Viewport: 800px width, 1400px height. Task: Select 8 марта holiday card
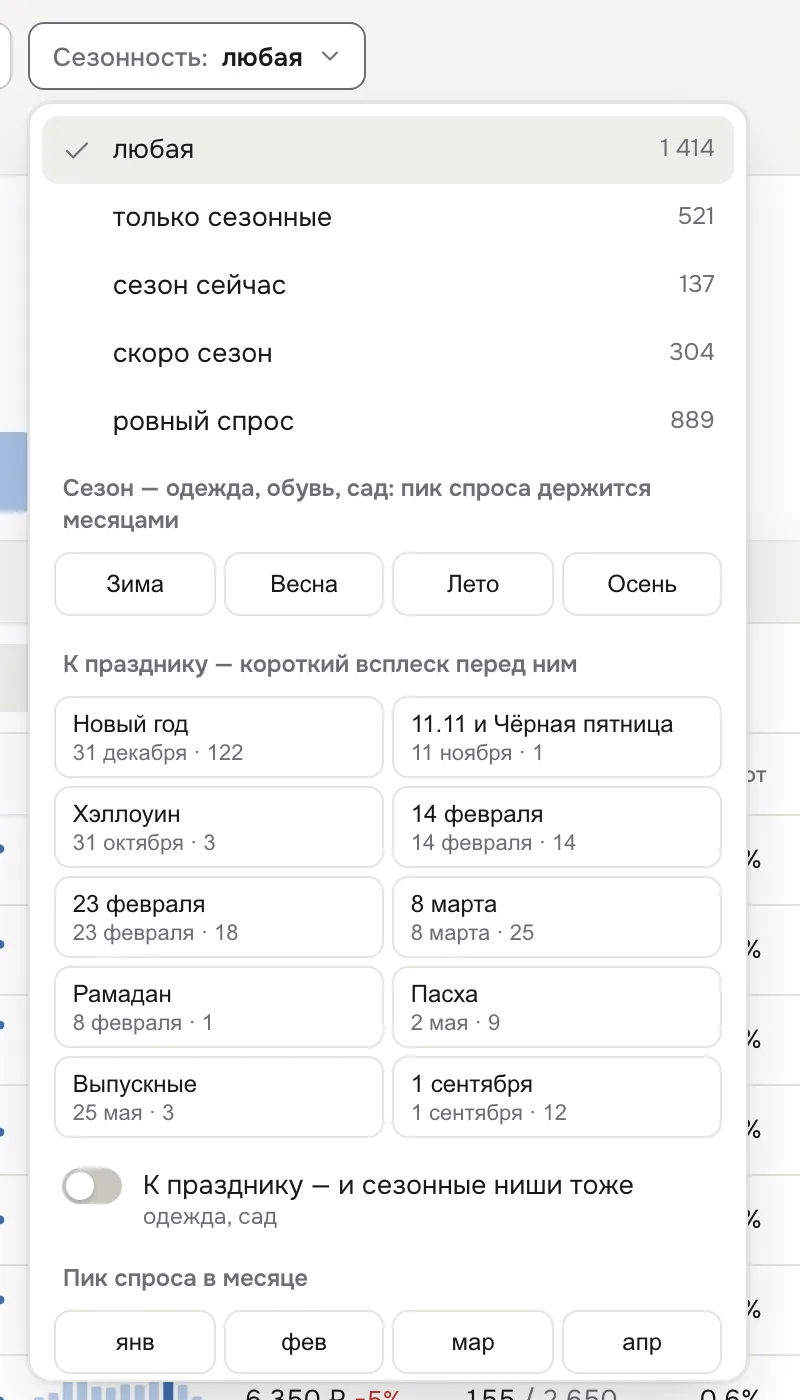coord(557,917)
